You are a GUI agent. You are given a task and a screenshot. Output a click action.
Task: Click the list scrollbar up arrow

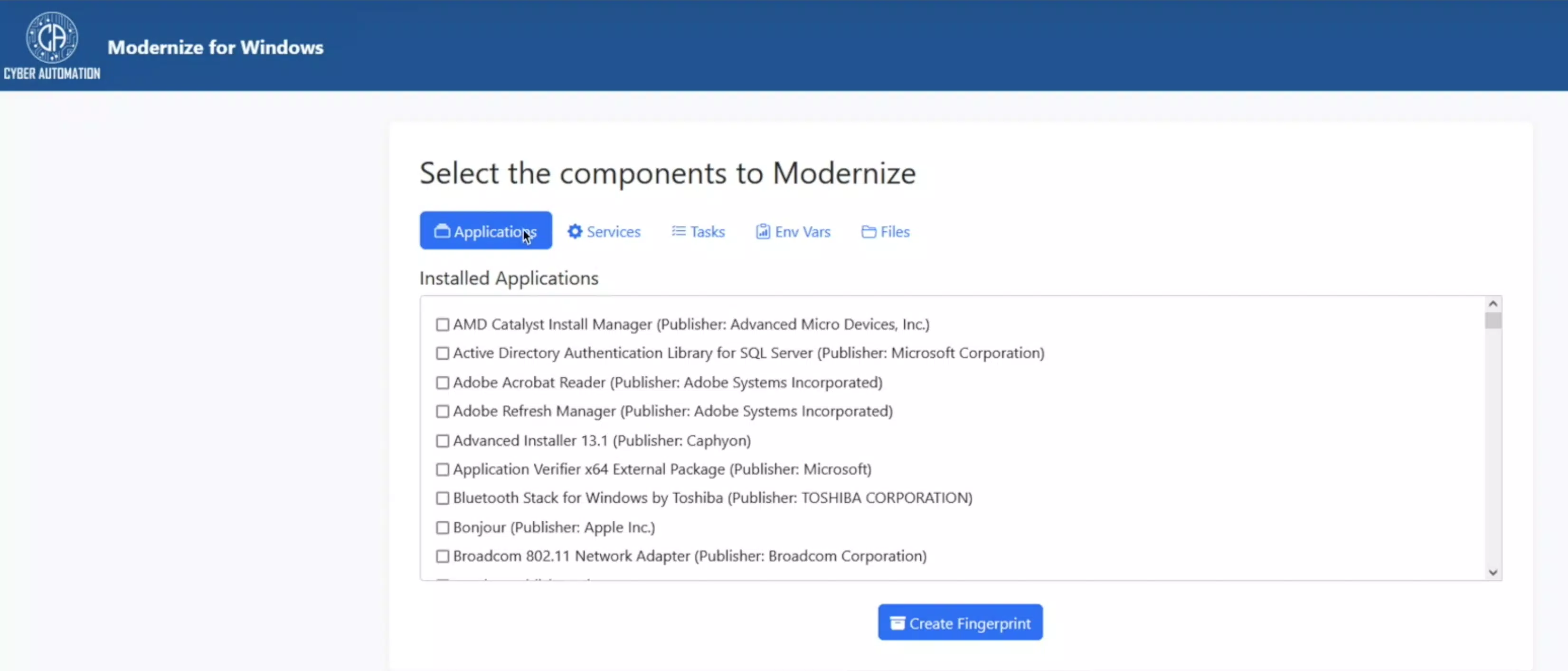coord(1492,303)
